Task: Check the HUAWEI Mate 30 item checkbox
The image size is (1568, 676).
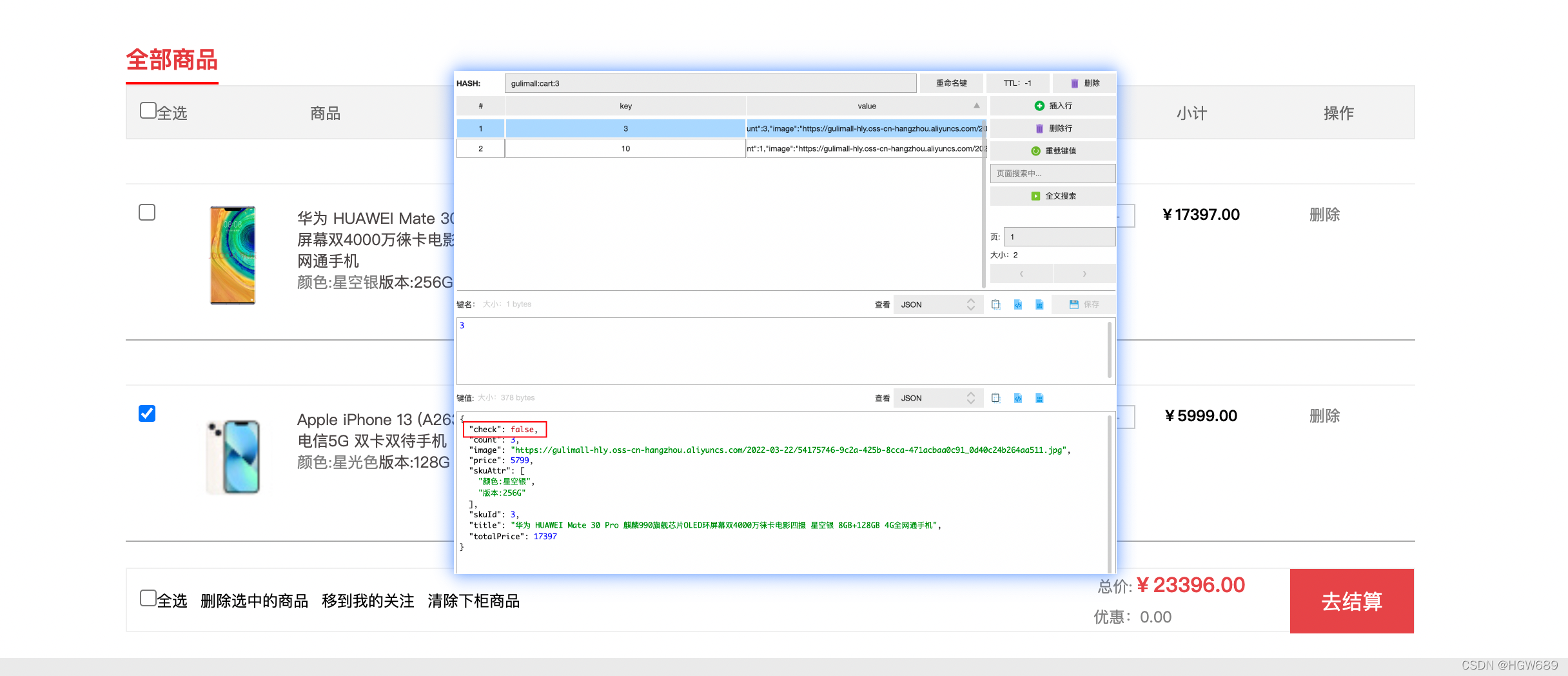Action: (x=147, y=212)
